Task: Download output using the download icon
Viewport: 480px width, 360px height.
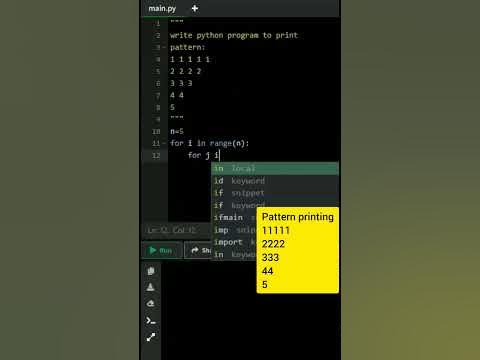Action: click(x=151, y=287)
